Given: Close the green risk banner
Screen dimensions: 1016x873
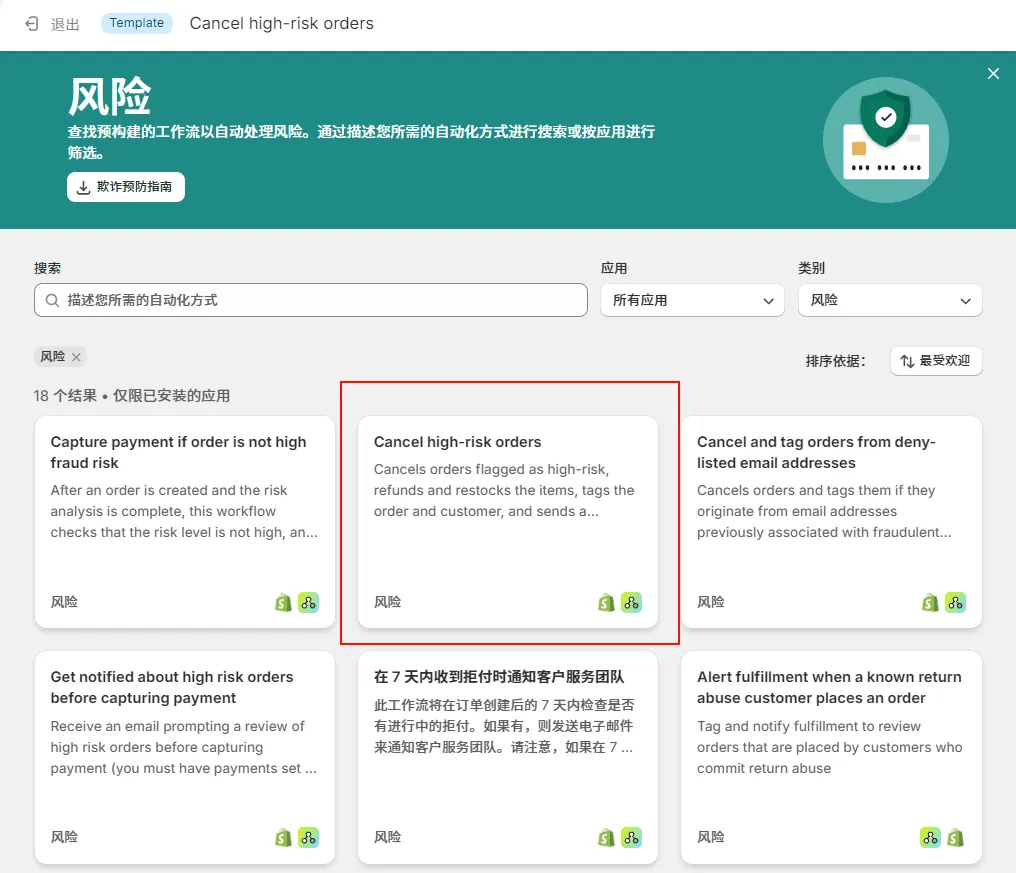Looking at the screenshot, I should 993,74.
